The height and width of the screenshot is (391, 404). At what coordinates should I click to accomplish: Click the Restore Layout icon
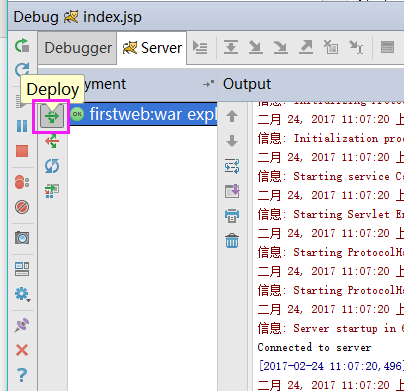(x=22, y=269)
